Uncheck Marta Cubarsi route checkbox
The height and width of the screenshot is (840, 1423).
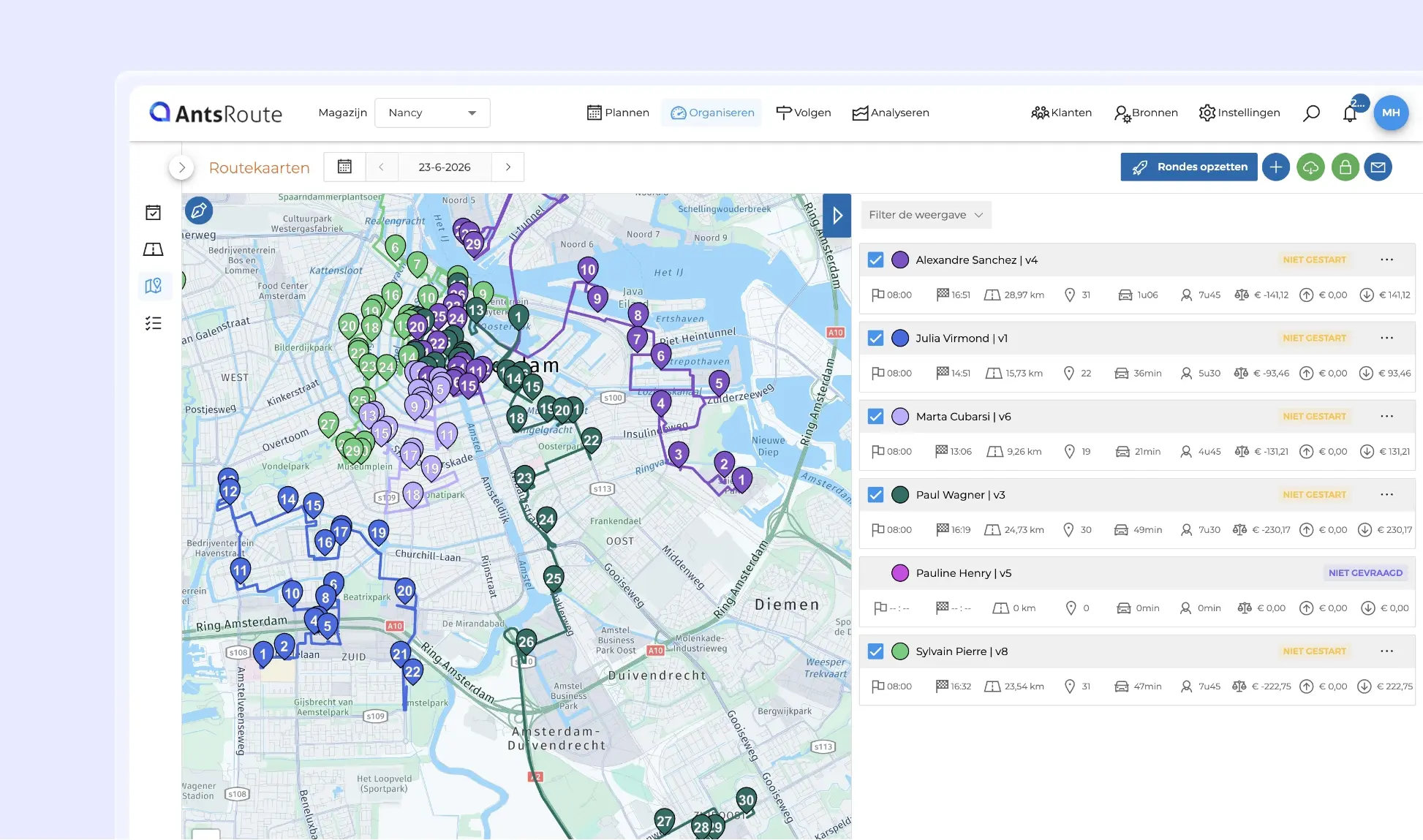tap(875, 416)
